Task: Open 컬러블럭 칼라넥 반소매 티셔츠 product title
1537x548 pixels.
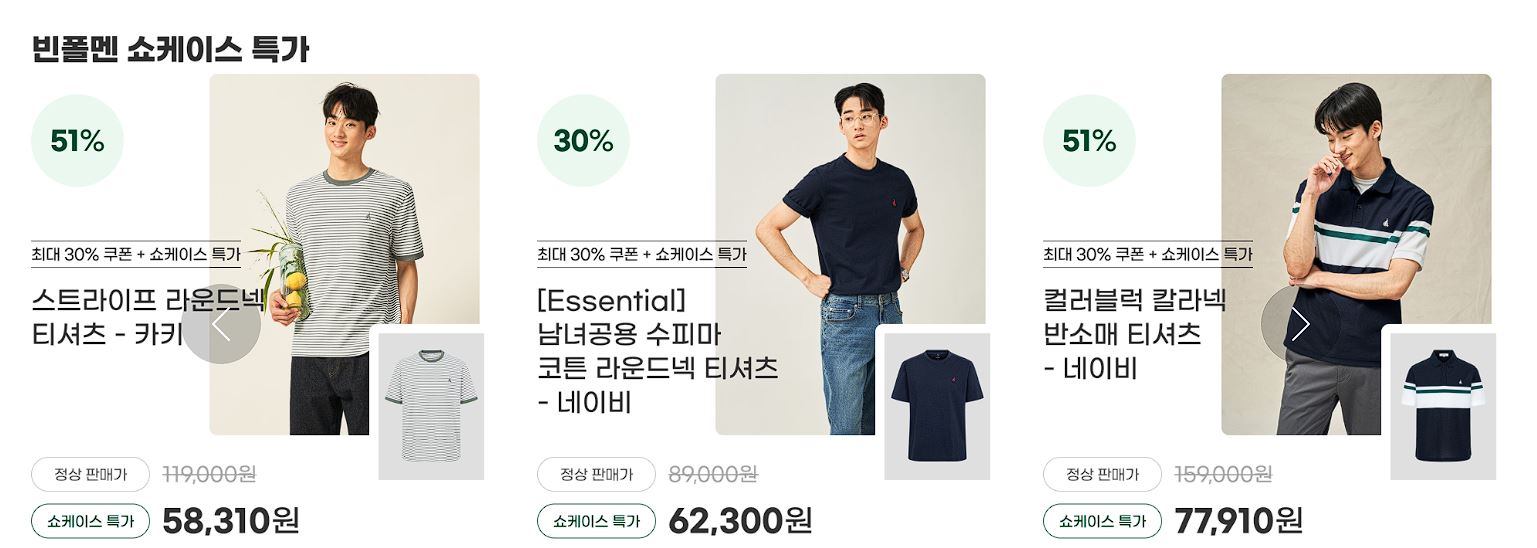Action: coord(1134,334)
